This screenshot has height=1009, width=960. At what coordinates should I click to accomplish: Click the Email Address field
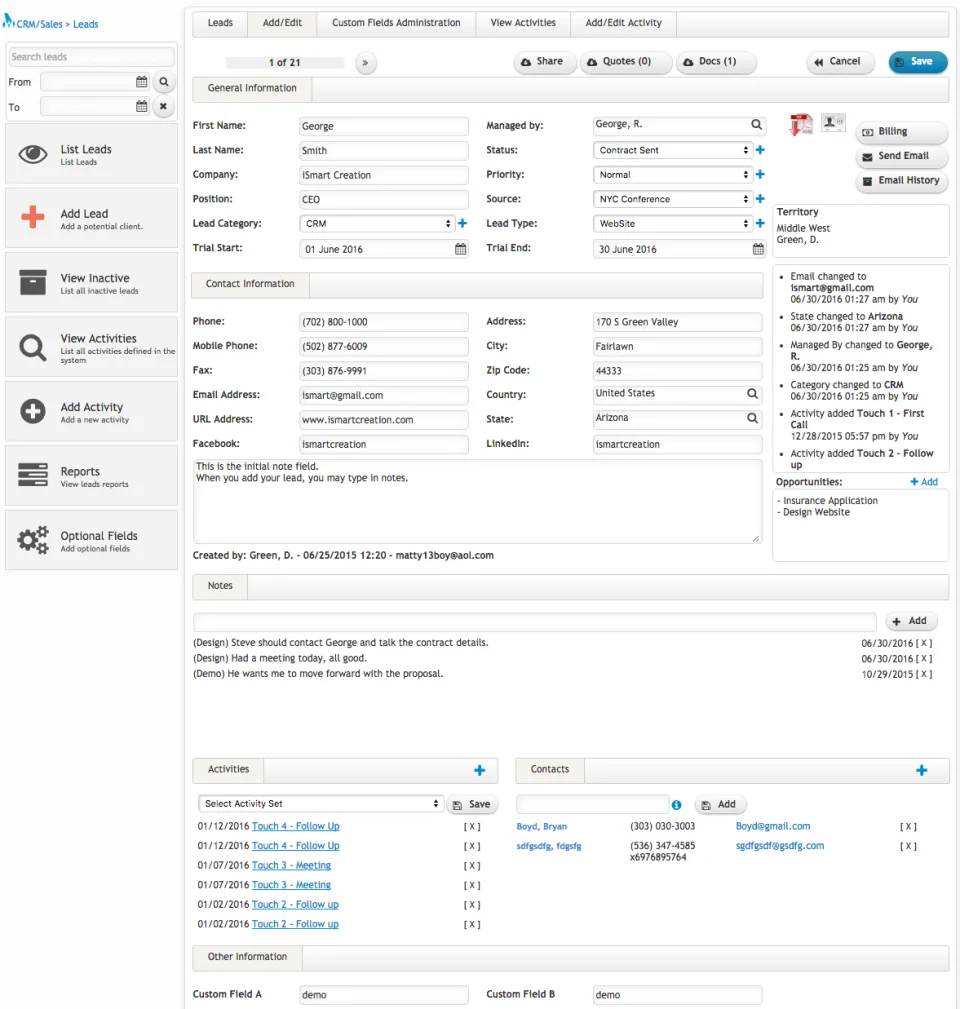[383, 395]
